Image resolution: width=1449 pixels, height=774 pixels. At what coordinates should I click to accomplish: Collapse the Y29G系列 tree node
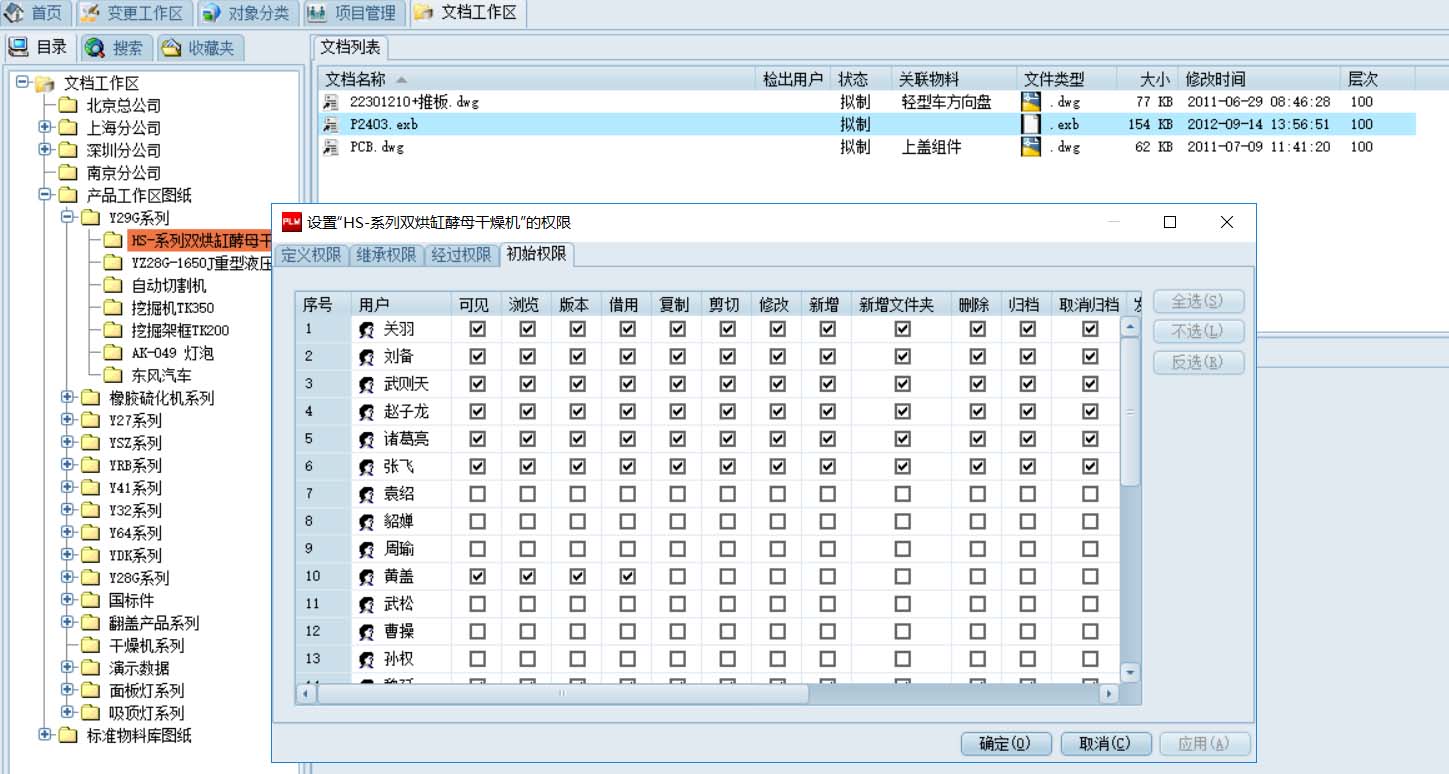coord(67,217)
